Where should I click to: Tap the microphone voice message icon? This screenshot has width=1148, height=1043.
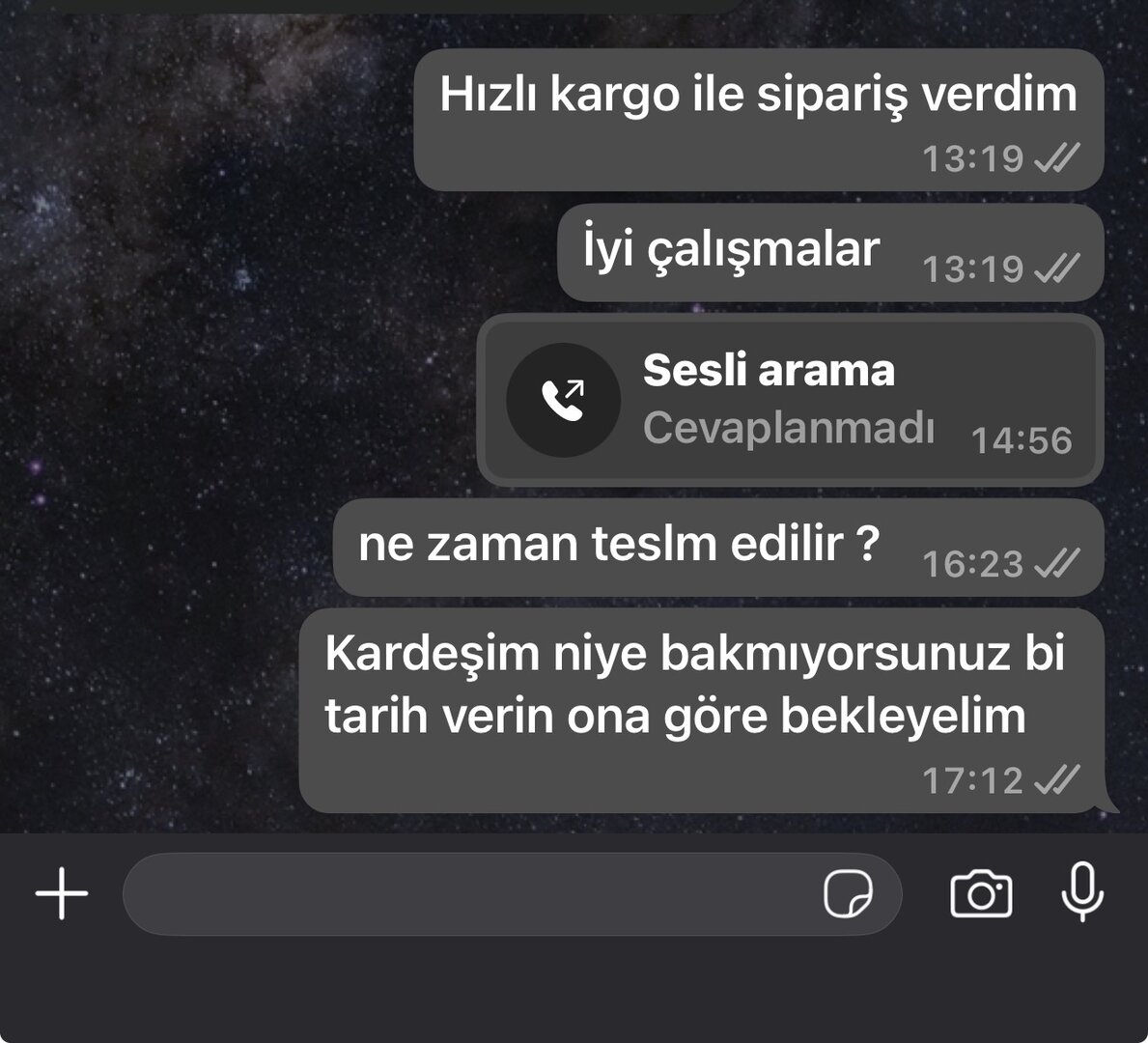click(1082, 892)
